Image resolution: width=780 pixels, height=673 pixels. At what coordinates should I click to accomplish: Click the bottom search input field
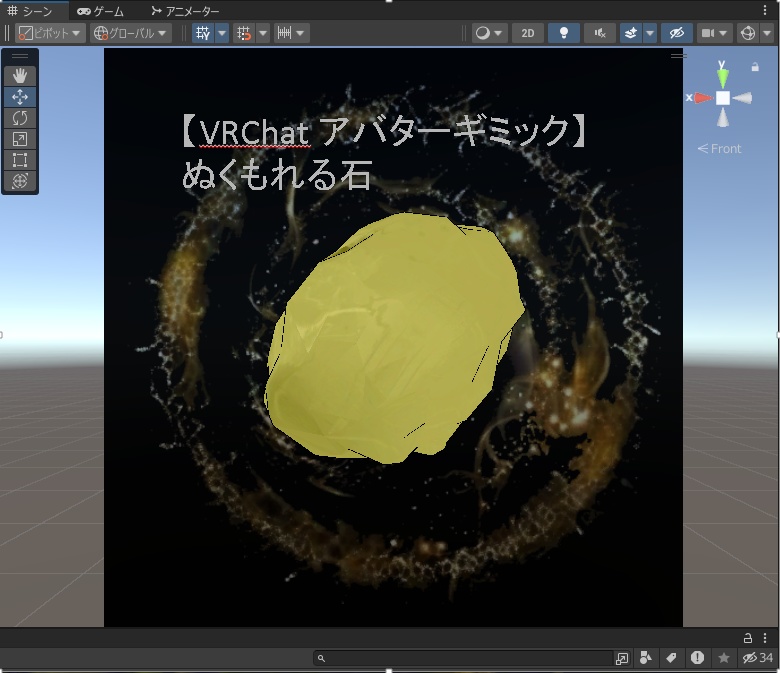pos(463,658)
